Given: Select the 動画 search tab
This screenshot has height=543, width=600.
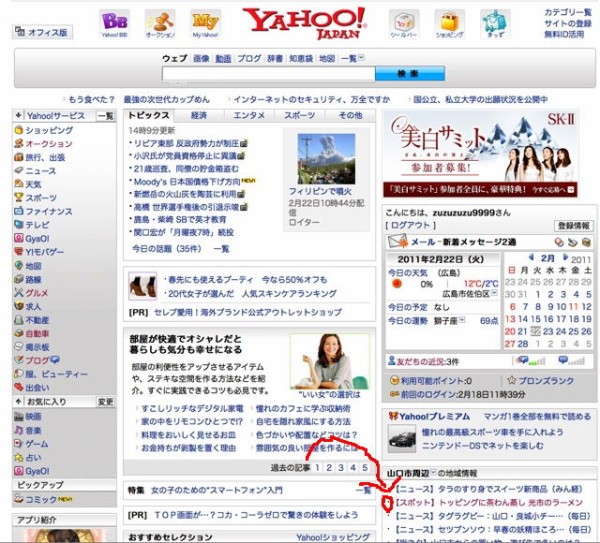Looking at the screenshot, I should (x=223, y=59).
